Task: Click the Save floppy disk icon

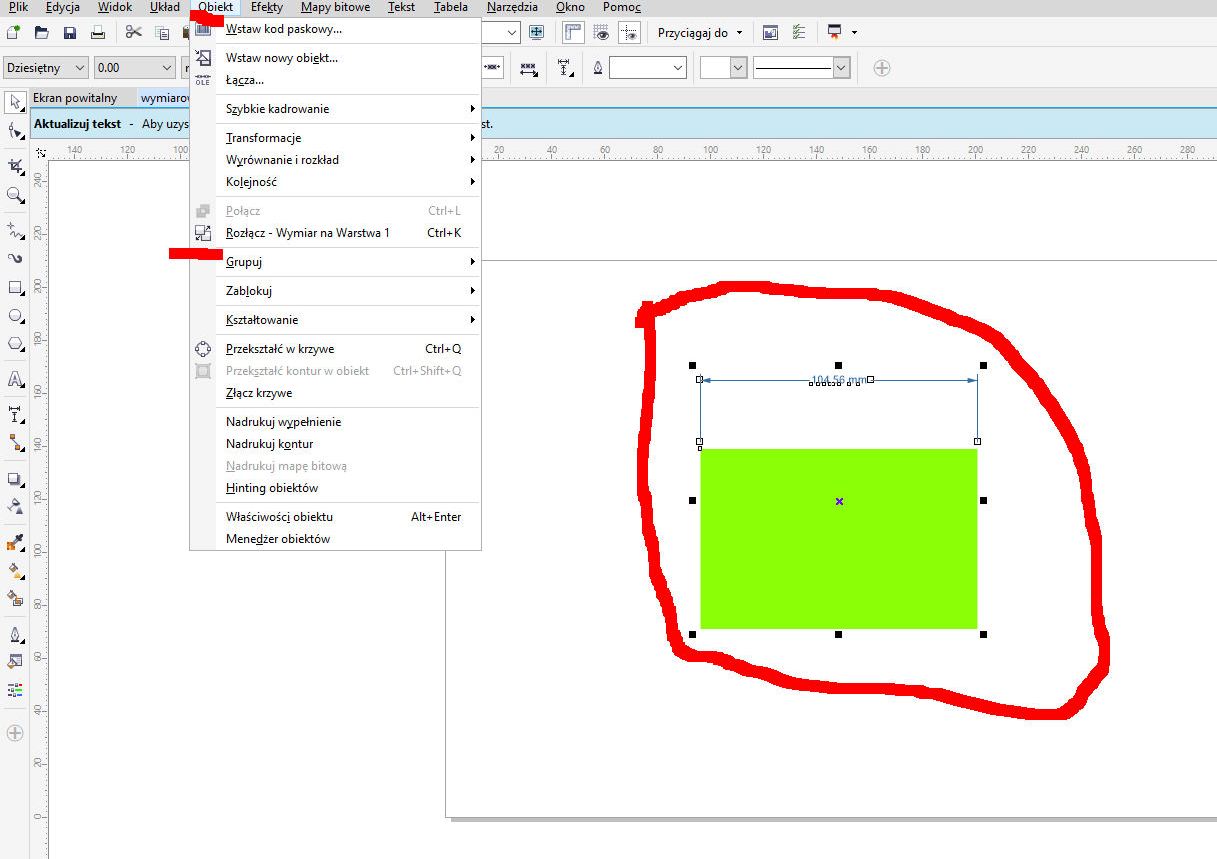Action: click(70, 33)
